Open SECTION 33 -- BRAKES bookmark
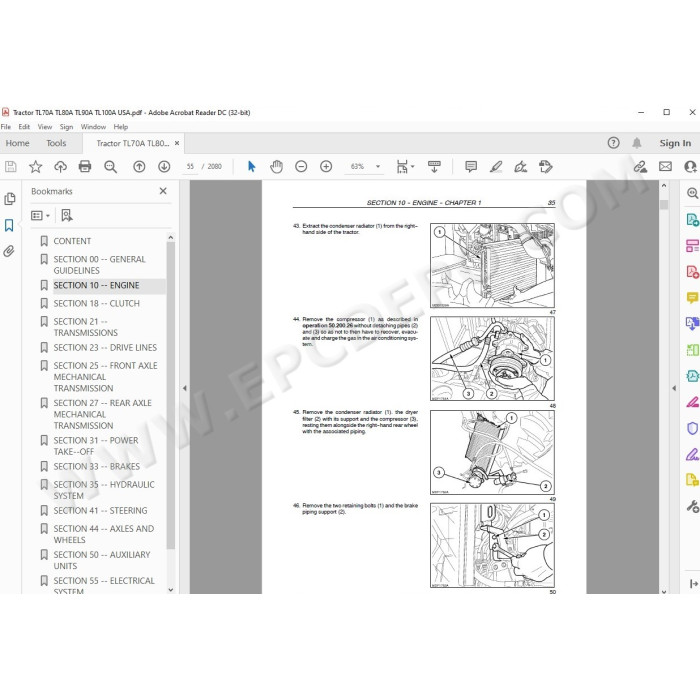The height and width of the screenshot is (700, 700). (x=96, y=467)
